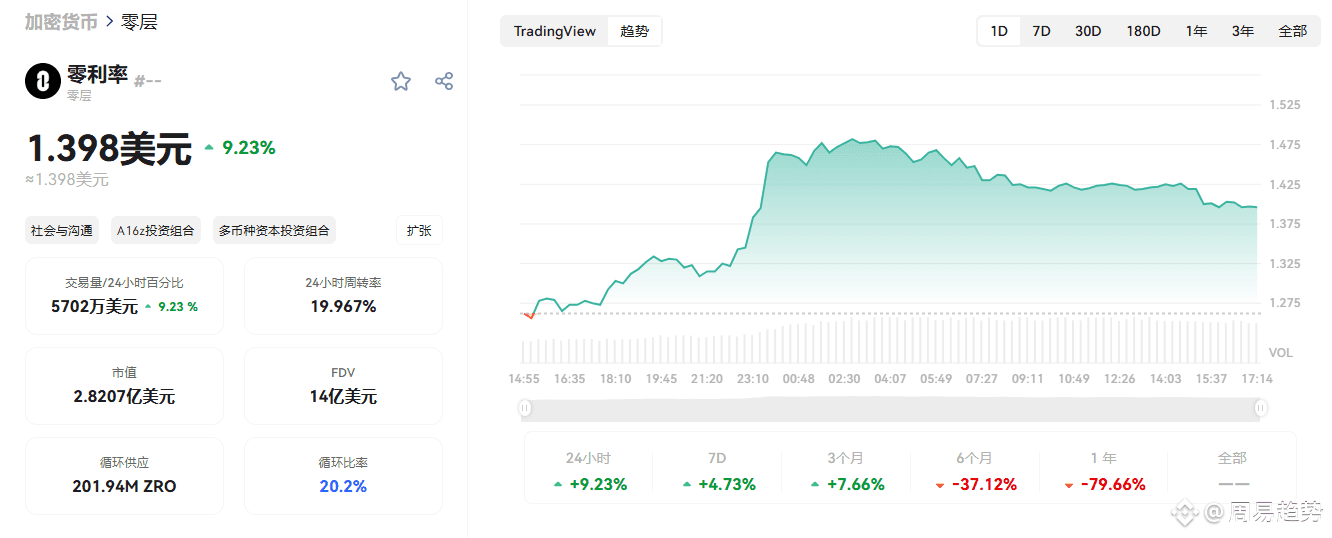Screen dimensions: 1332x538
Task: Click the 社会与沟通 tag
Action: tap(62, 230)
